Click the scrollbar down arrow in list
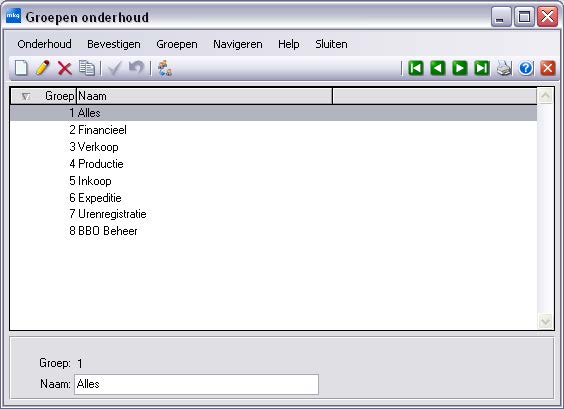Screen dimensions: 564x409 tap(545, 321)
